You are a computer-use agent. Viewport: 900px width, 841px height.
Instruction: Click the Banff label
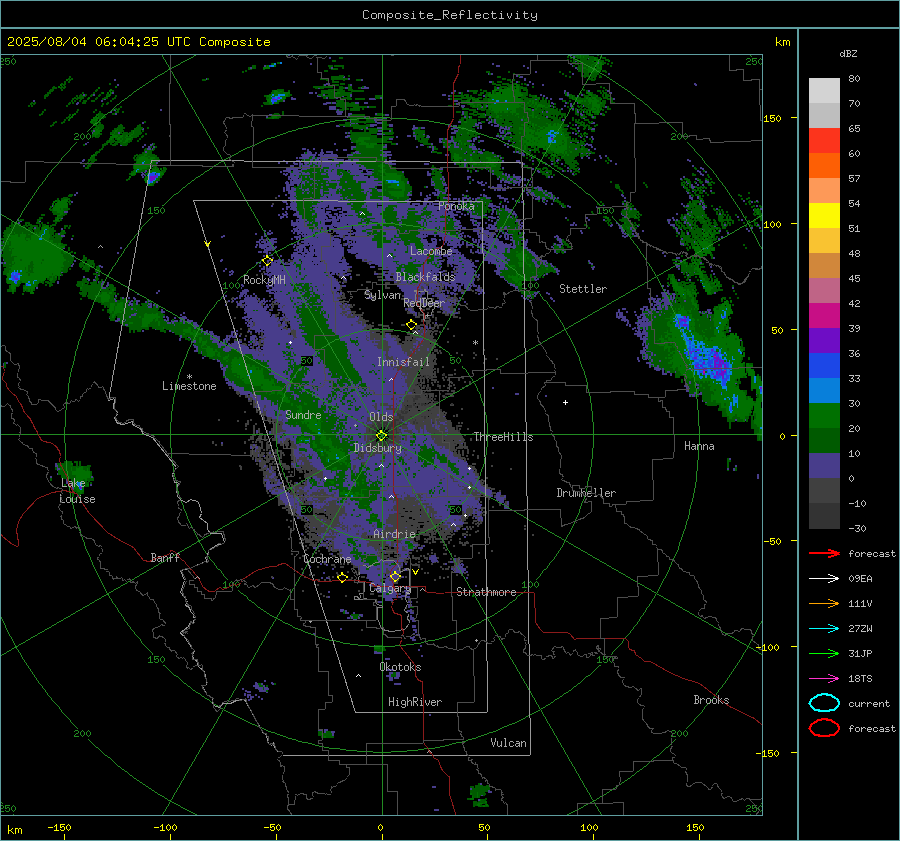[165, 557]
